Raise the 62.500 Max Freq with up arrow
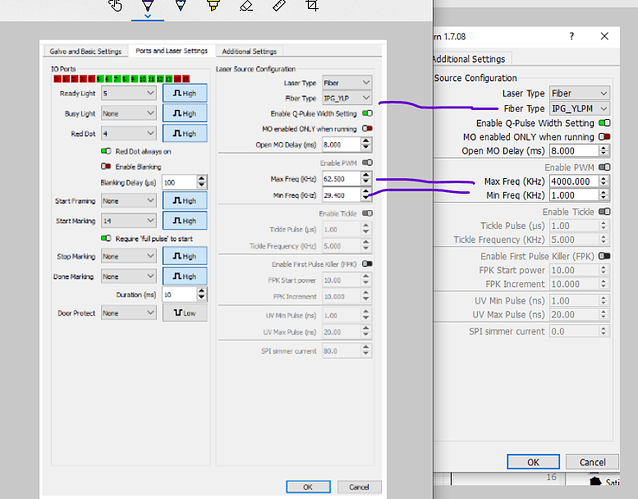 pyautogui.click(x=366, y=175)
